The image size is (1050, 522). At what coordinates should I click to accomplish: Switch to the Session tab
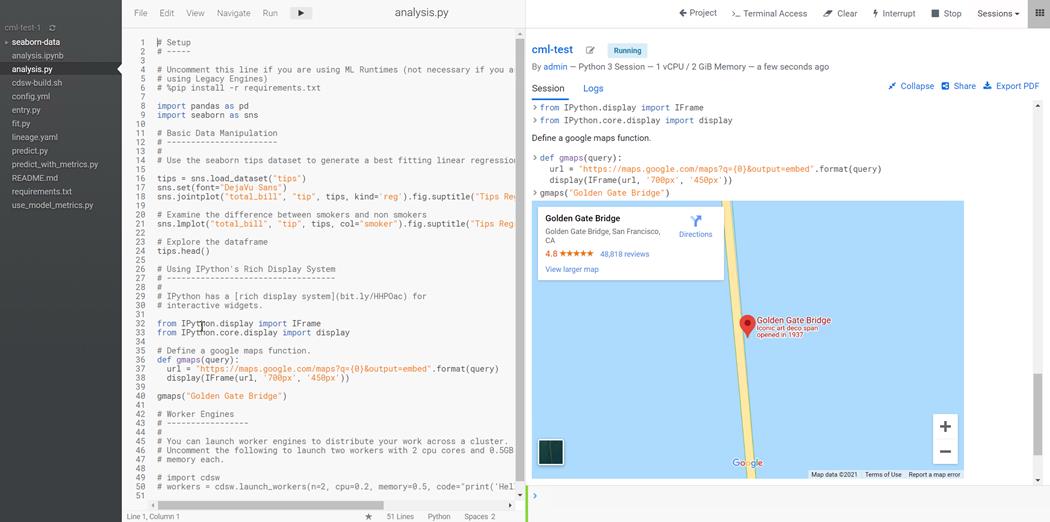548,88
